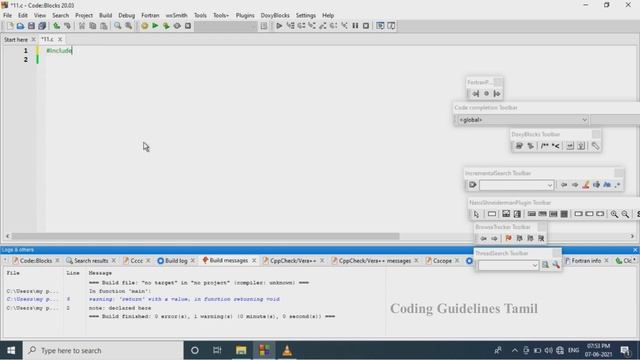Open the build target dropdown in toolbar
The width and height of the screenshot is (640, 360).
coord(226,26)
